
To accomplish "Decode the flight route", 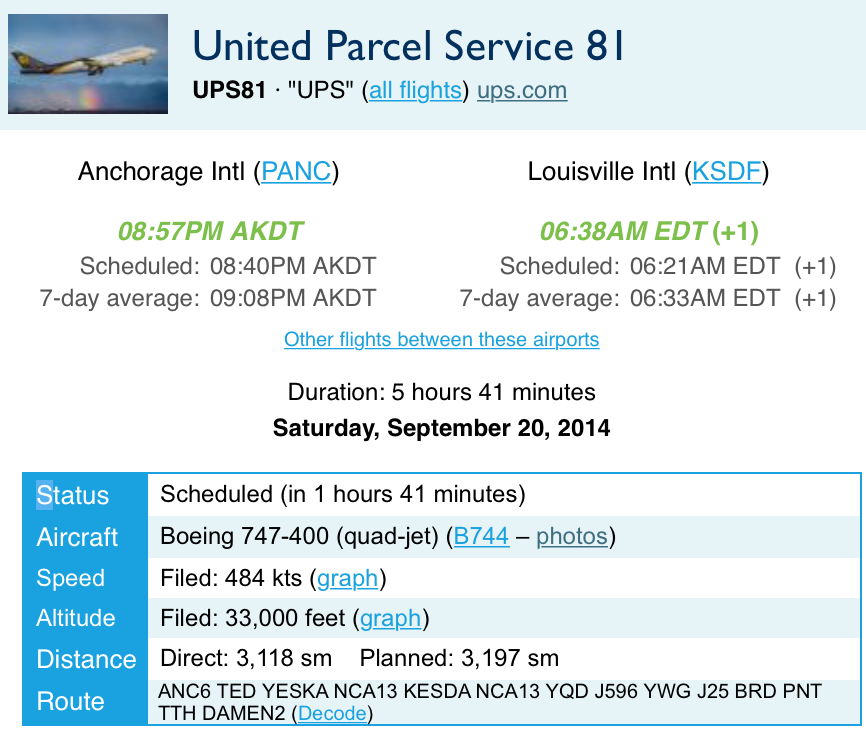I will point(332,714).
